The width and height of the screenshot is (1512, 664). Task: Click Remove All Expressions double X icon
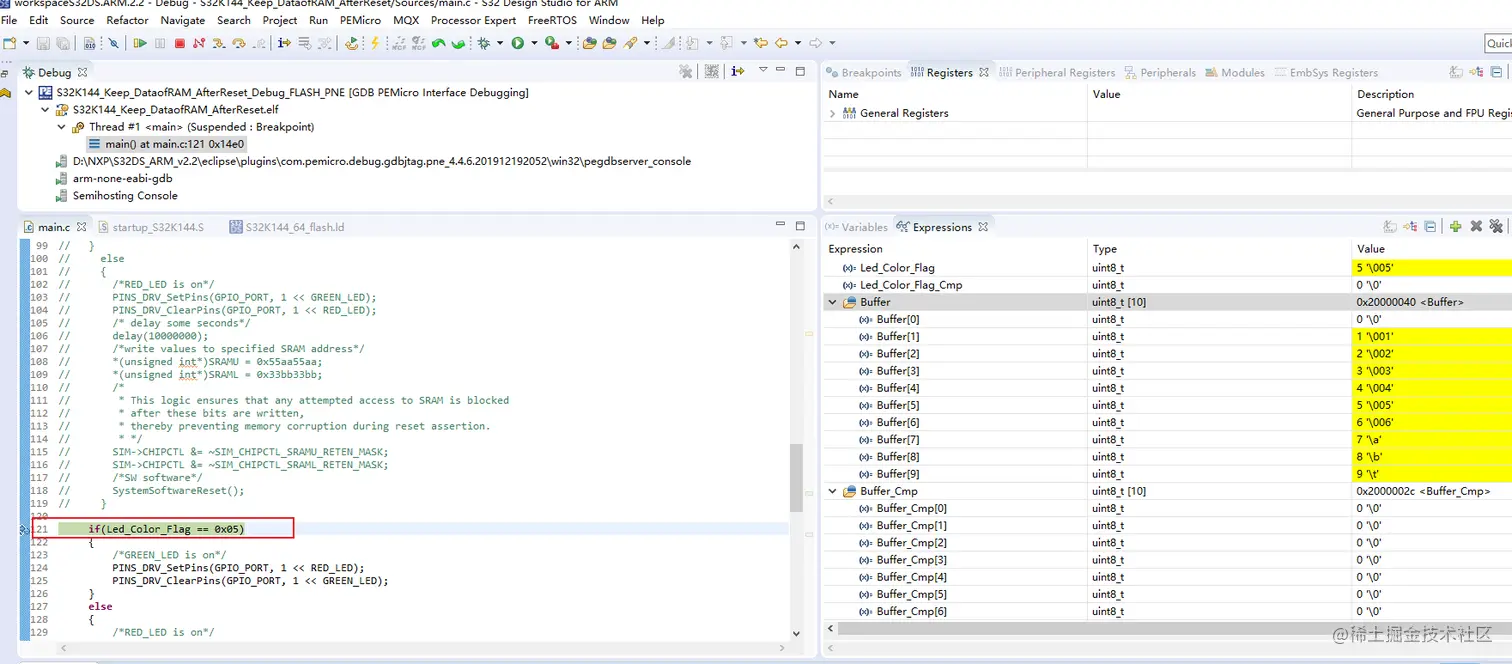coord(1496,227)
